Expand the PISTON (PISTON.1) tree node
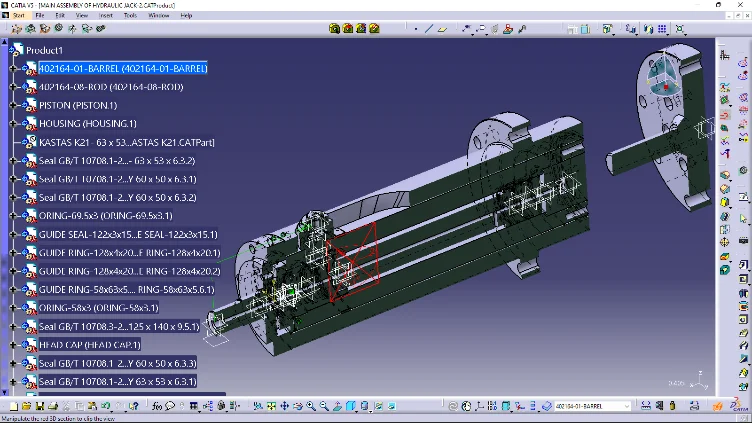This screenshot has height=423, width=752. pos(13,105)
